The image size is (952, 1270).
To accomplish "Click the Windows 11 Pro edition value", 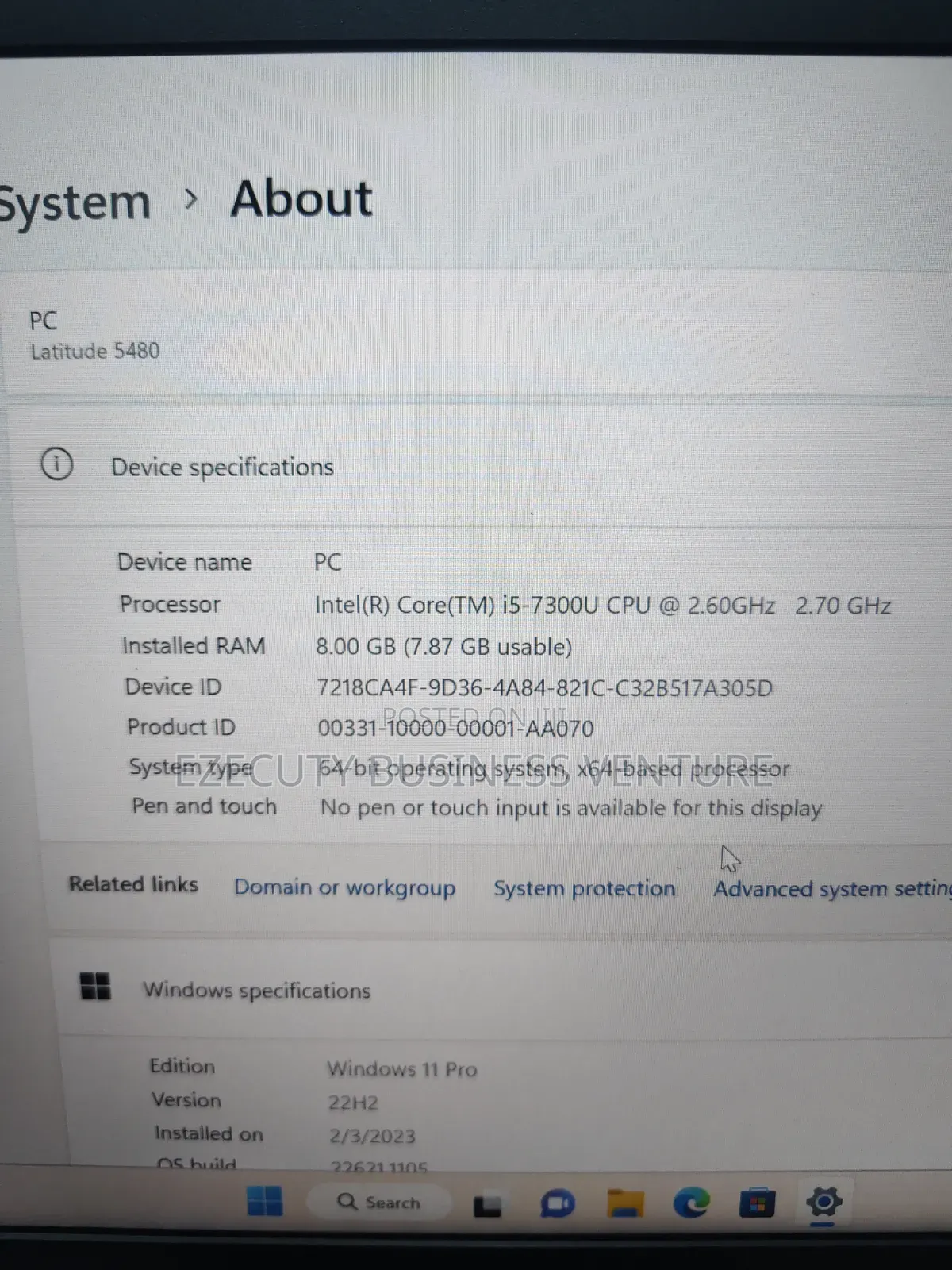I will tap(402, 1069).
